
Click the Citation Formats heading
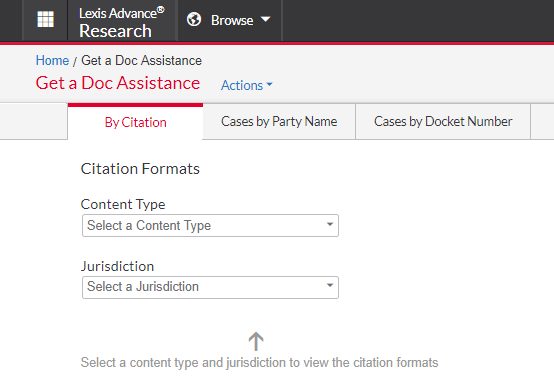click(x=140, y=169)
